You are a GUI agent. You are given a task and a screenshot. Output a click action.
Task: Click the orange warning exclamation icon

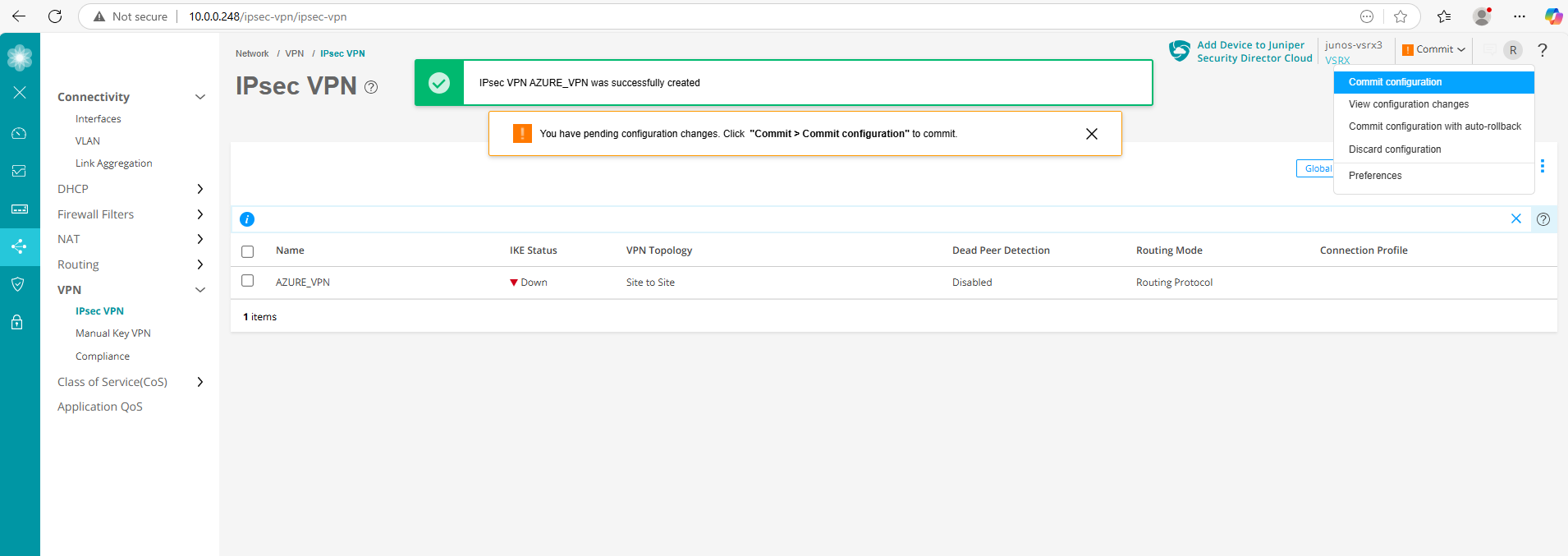(x=522, y=133)
